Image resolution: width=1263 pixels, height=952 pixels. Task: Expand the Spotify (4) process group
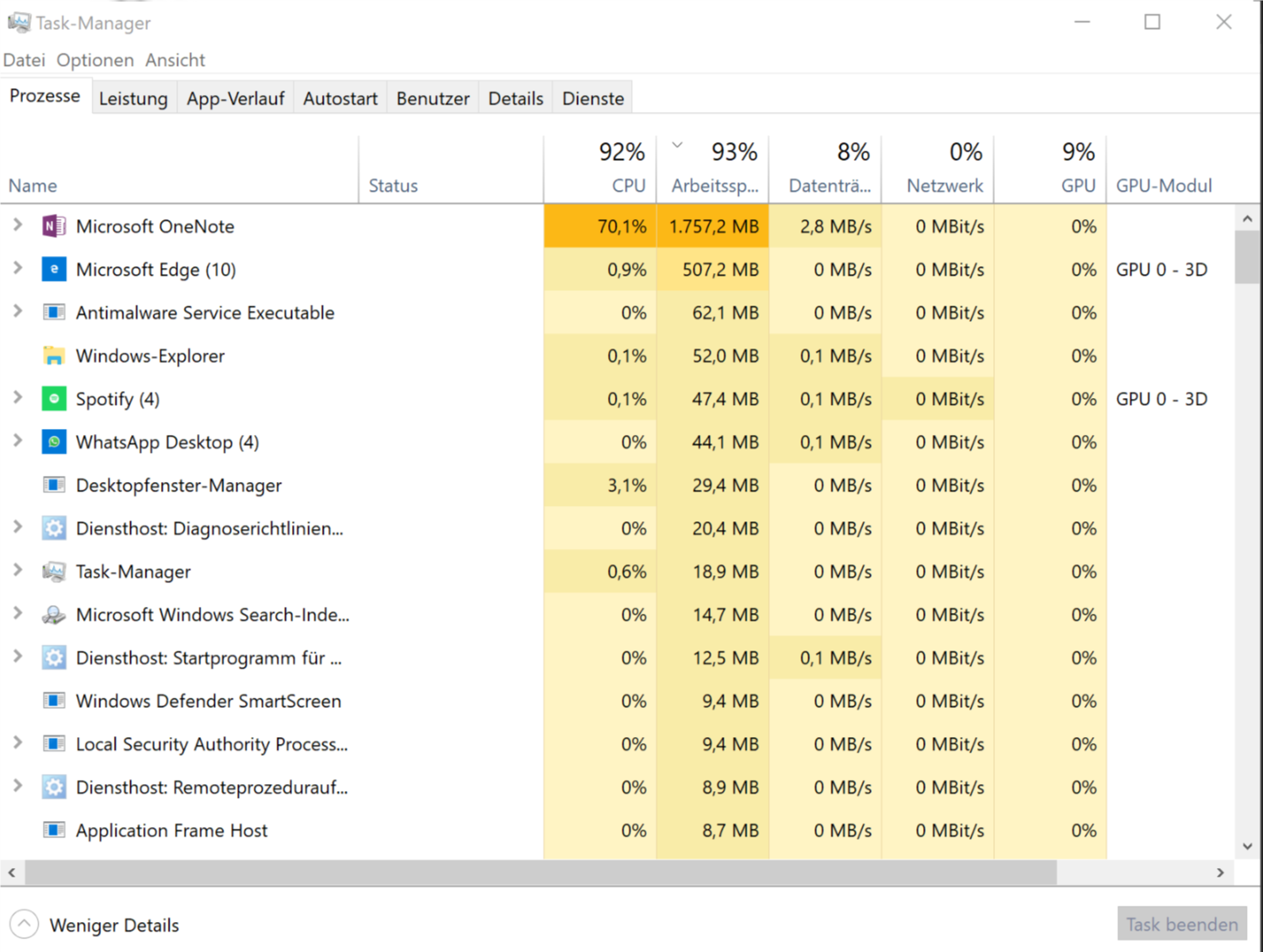click(17, 397)
